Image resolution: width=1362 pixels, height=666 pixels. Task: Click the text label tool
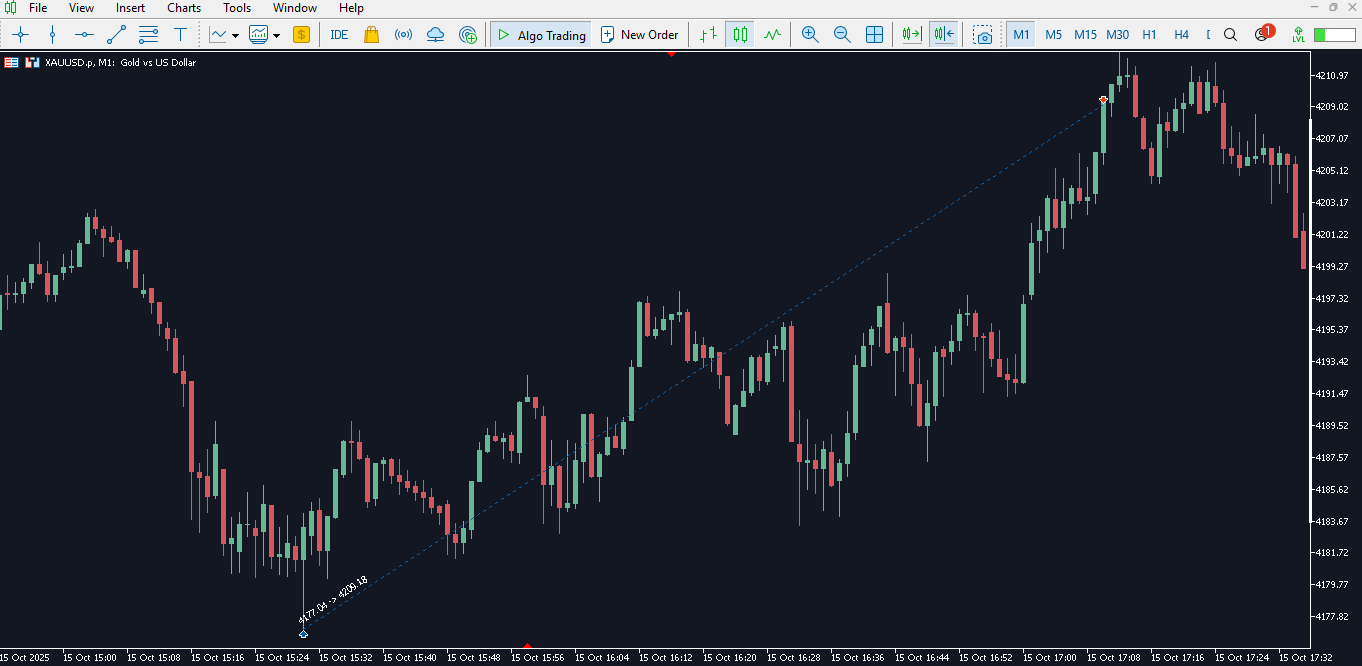point(180,35)
